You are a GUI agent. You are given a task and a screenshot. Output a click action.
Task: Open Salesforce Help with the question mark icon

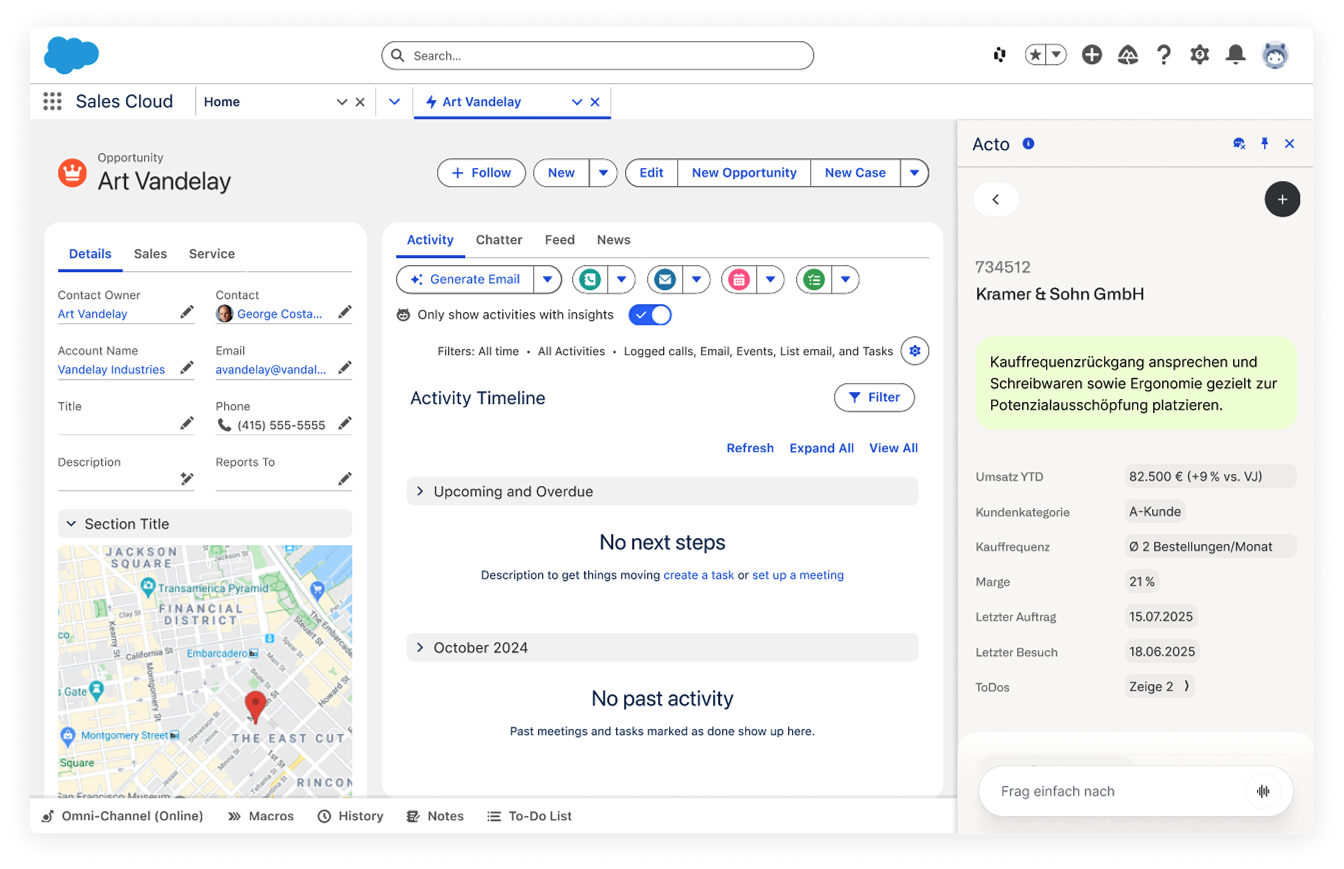[x=1163, y=55]
